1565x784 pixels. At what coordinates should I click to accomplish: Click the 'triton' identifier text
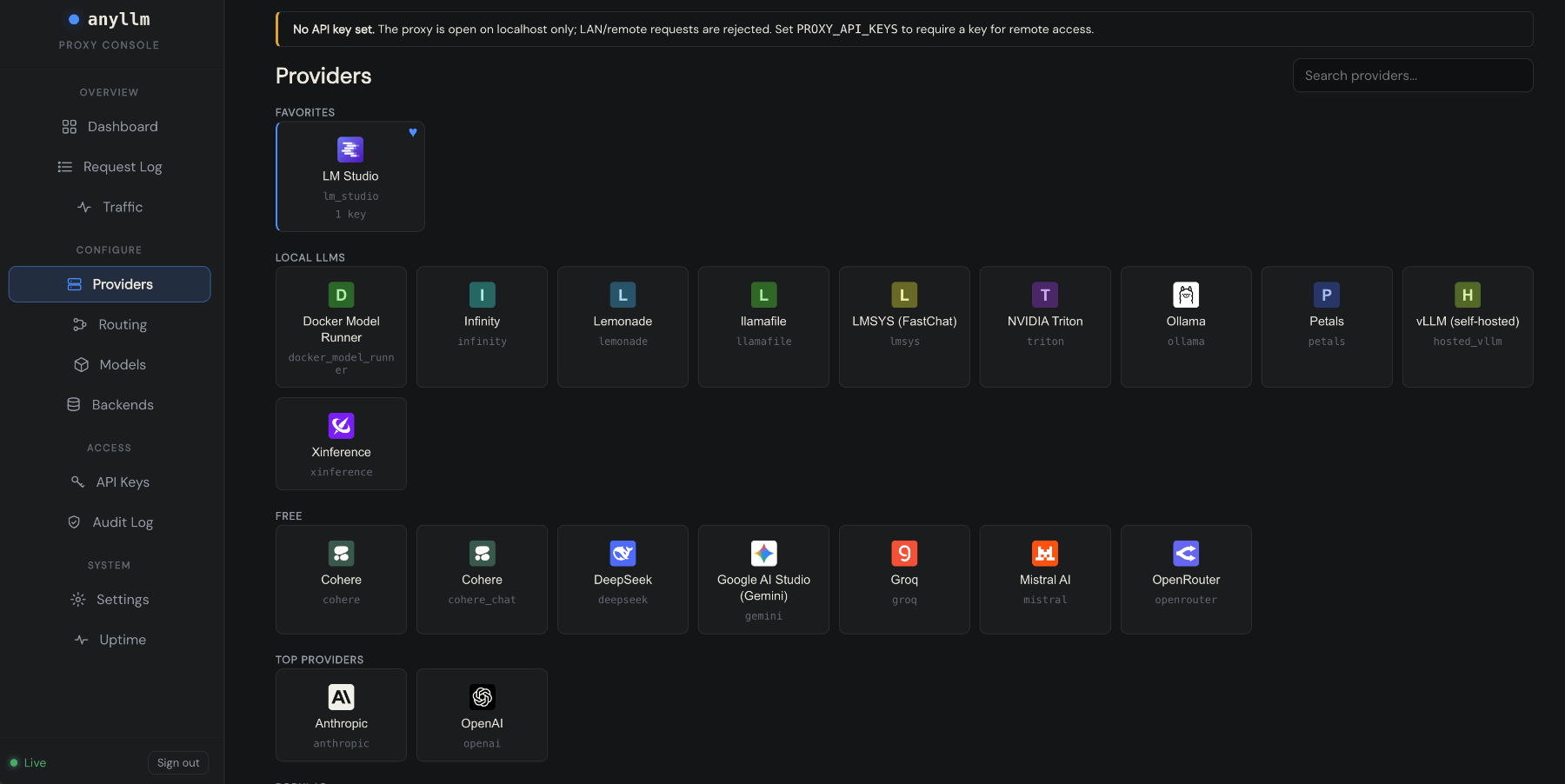(x=1045, y=342)
